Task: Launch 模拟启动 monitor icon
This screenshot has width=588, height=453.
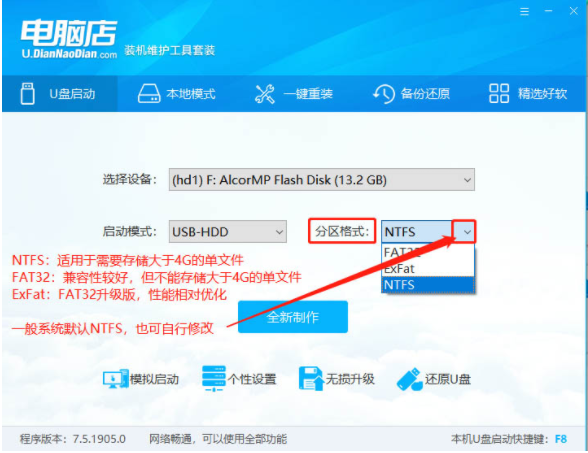Action: tap(115, 379)
